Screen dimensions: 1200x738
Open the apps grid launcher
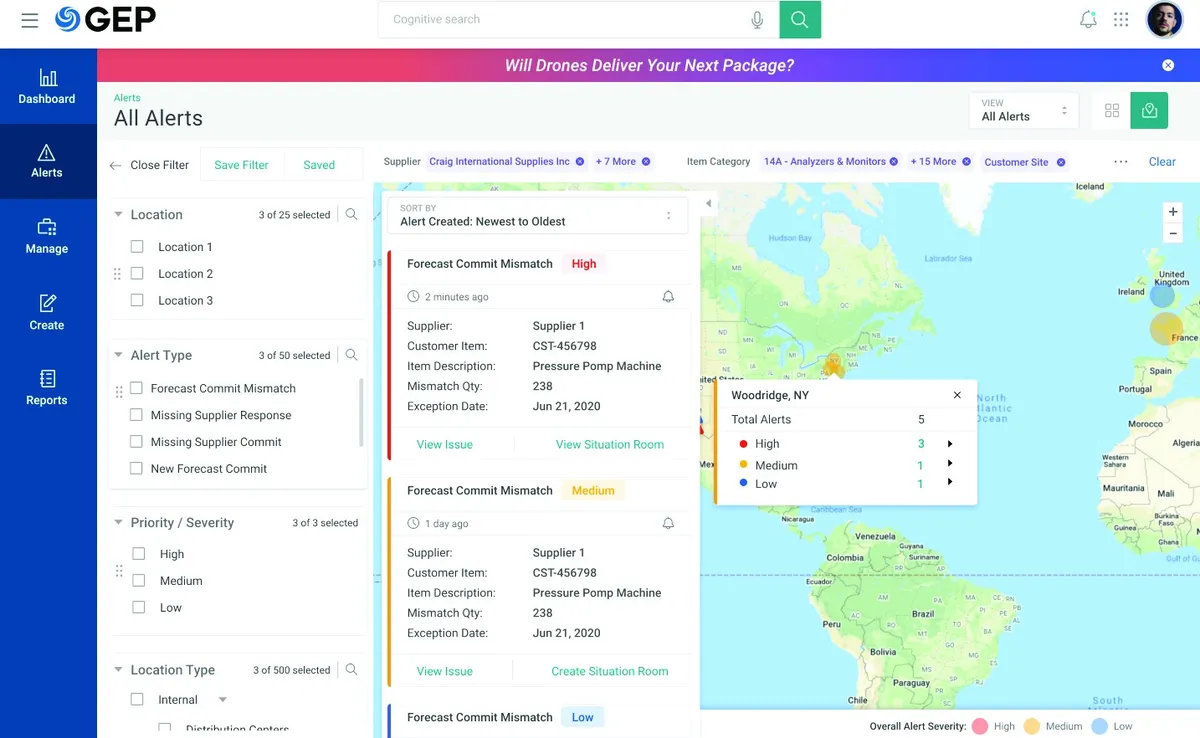coord(1121,20)
